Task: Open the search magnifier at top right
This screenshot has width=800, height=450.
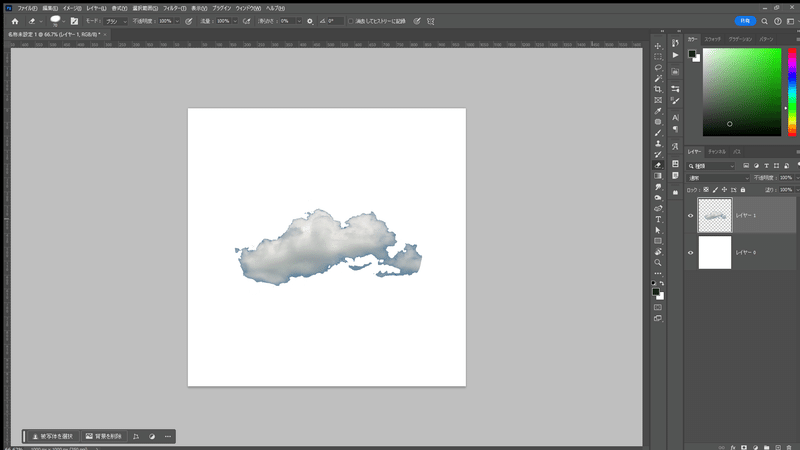Action: pyautogui.click(x=764, y=21)
